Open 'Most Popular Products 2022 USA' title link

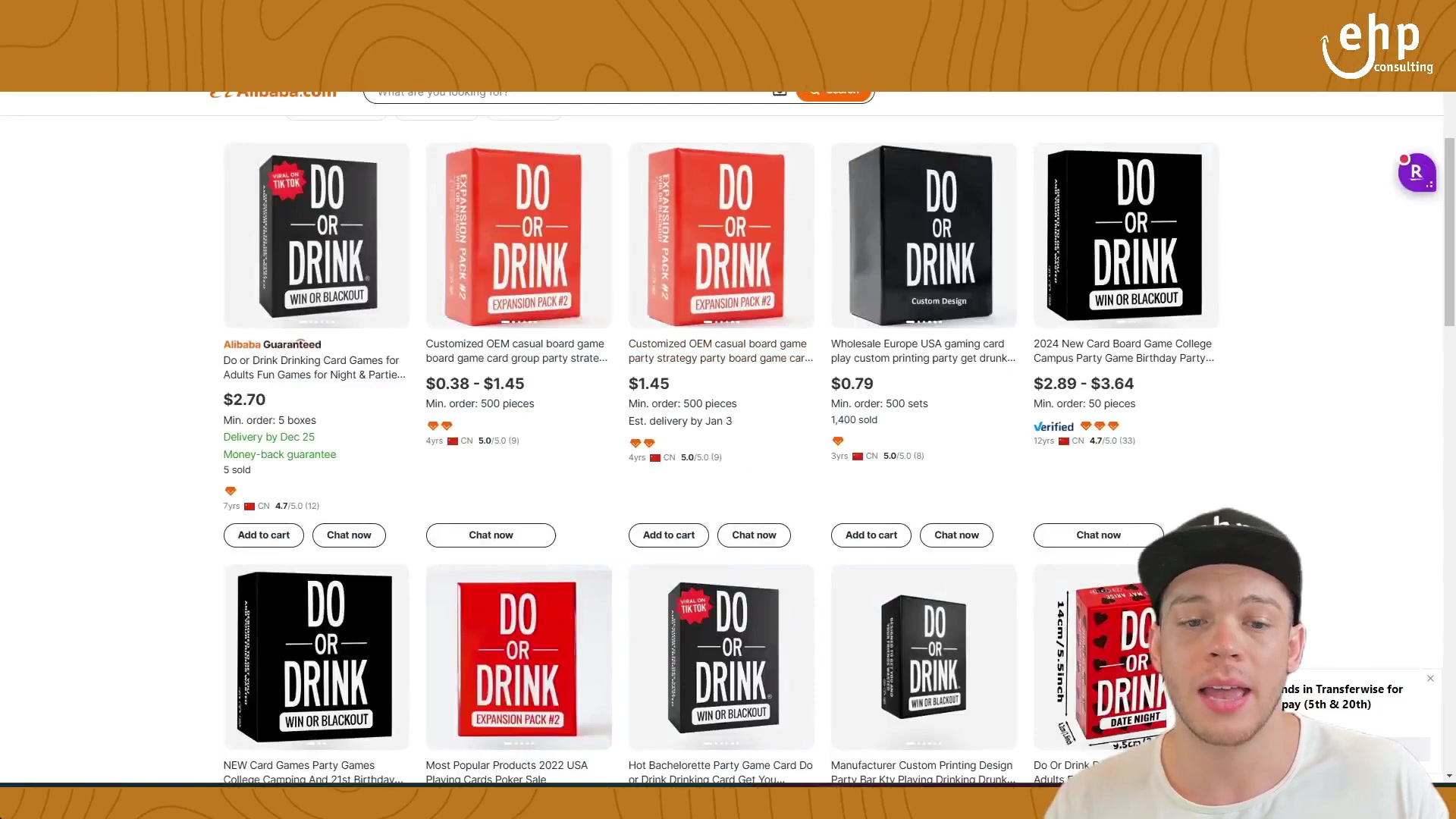(507, 772)
